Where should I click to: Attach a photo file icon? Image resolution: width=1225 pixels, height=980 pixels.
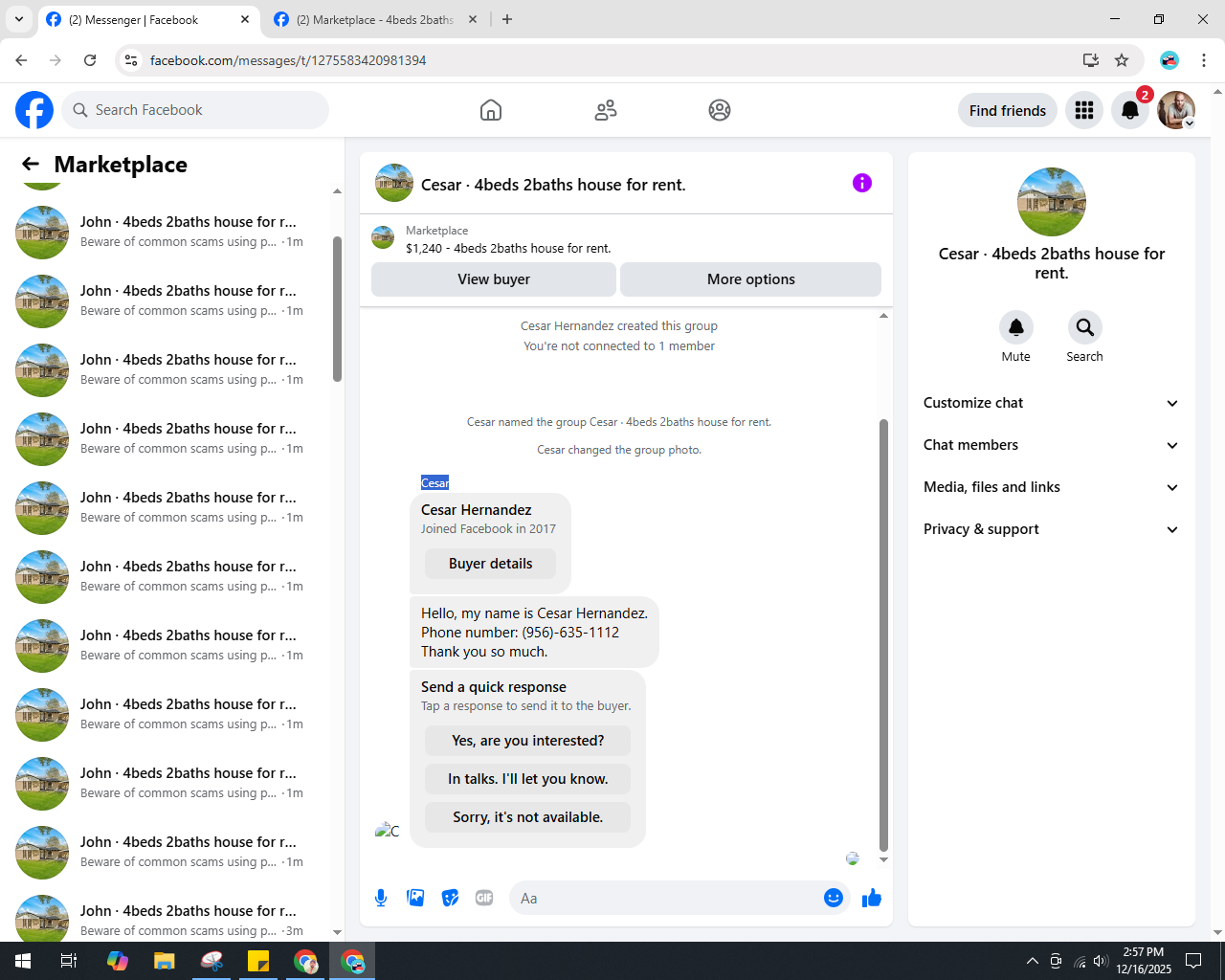point(415,898)
